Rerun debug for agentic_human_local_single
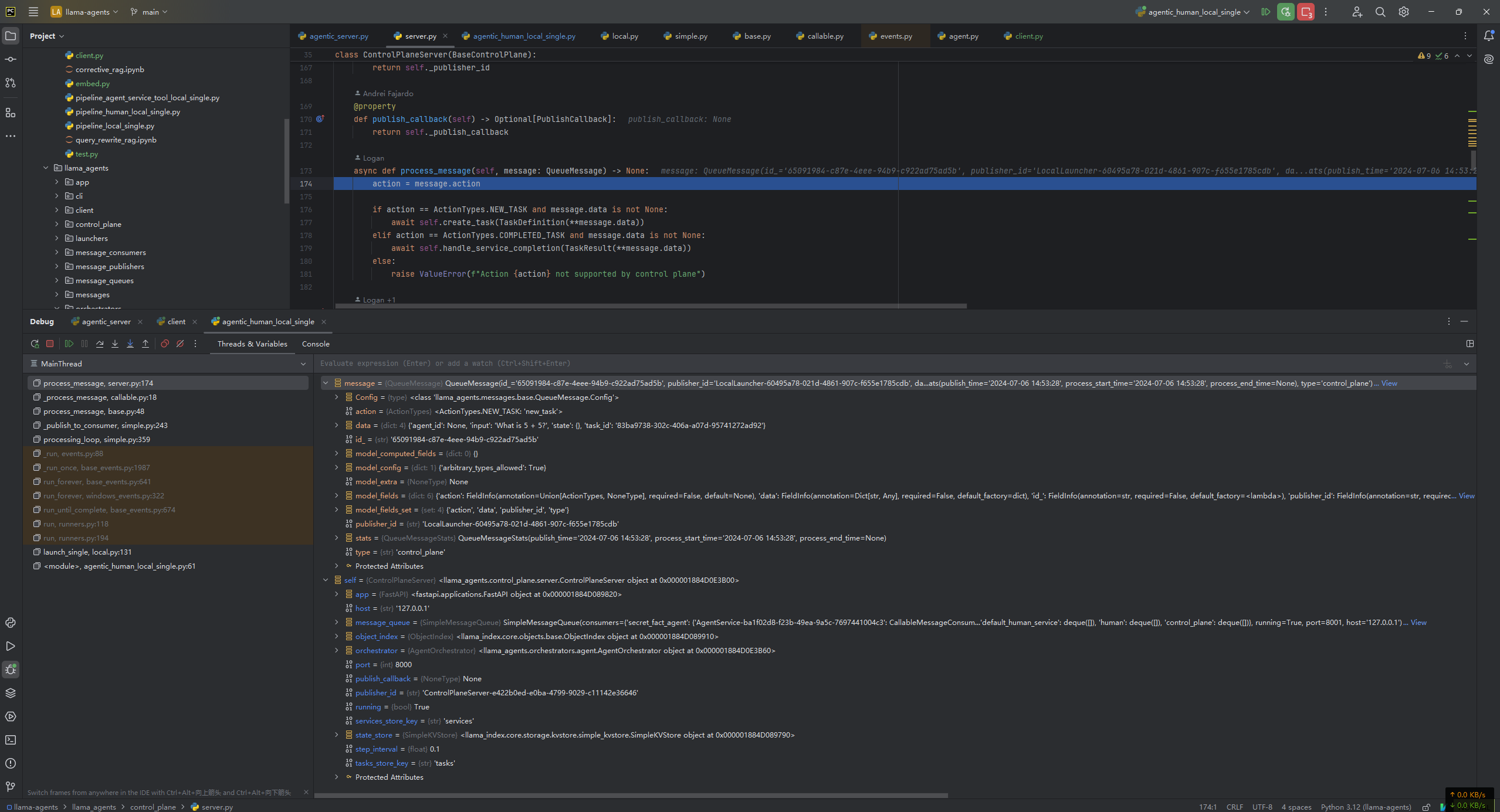 click(35, 344)
